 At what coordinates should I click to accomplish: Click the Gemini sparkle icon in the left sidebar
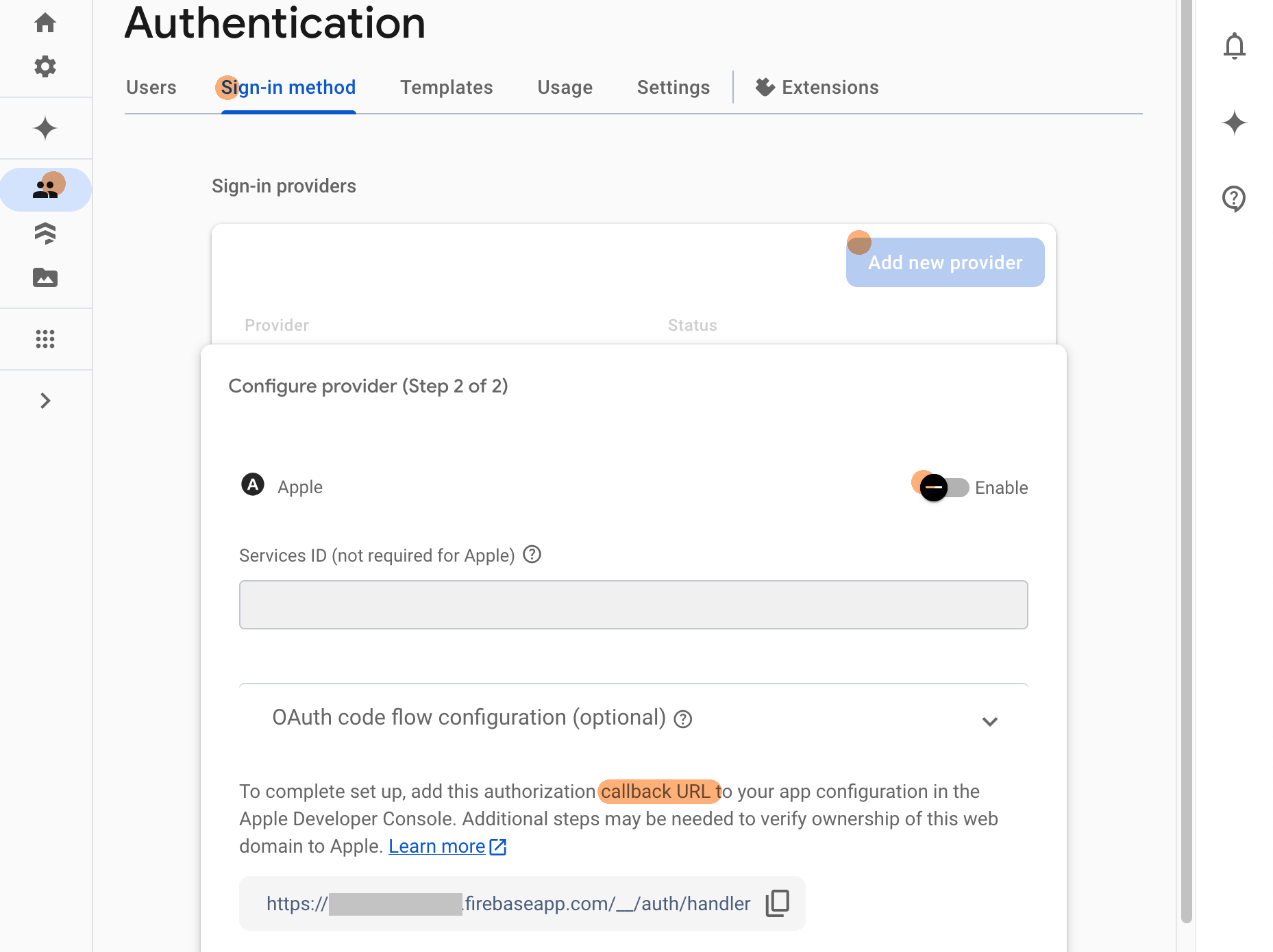[45, 128]
